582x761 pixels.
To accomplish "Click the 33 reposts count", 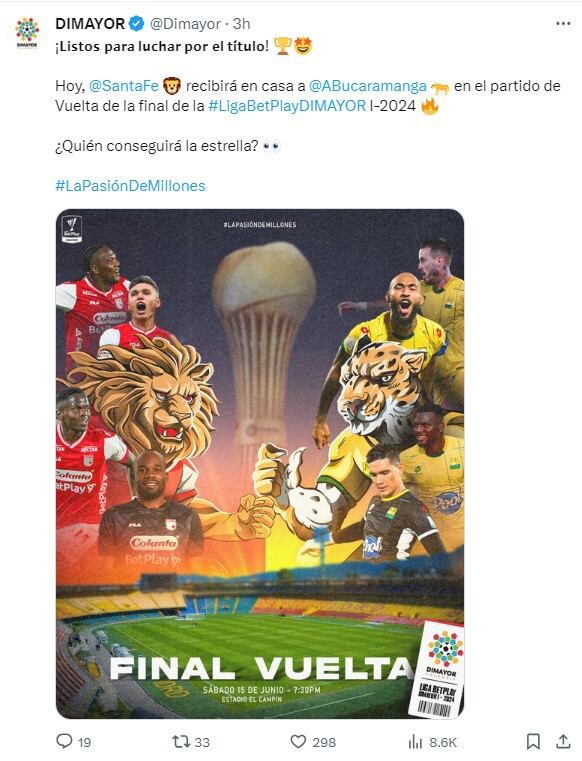I will 202,742.
